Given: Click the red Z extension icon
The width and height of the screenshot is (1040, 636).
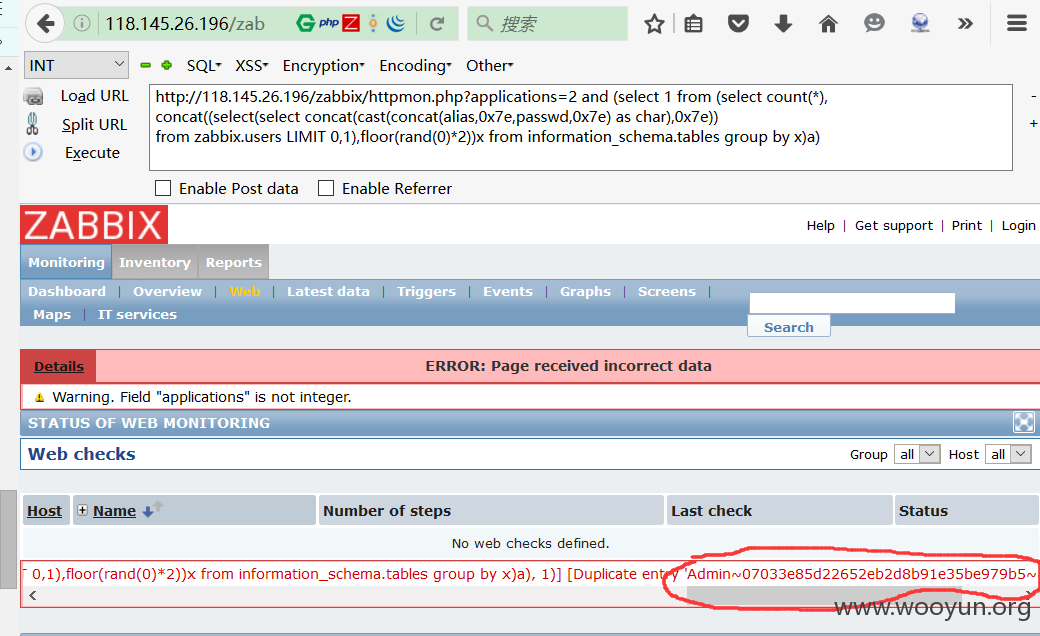Looking at the screenshot, I should 351,24.
